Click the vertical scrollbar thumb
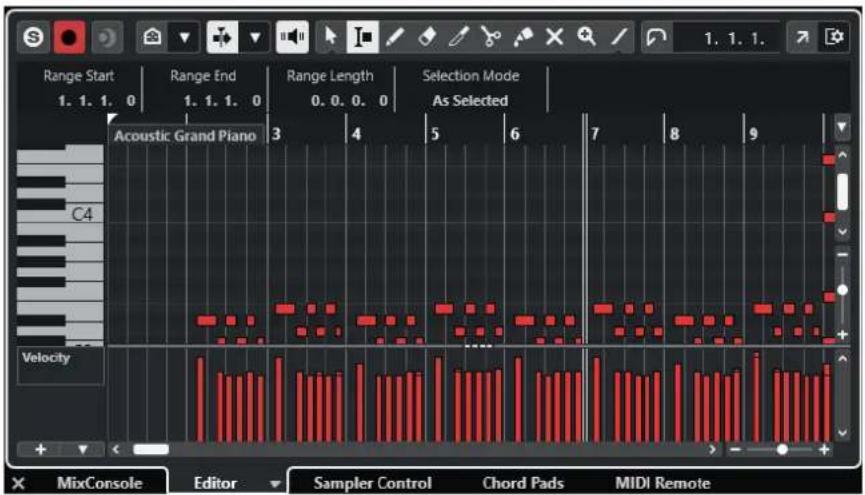Viewport: 865px width, 495px height. [842, 192]
